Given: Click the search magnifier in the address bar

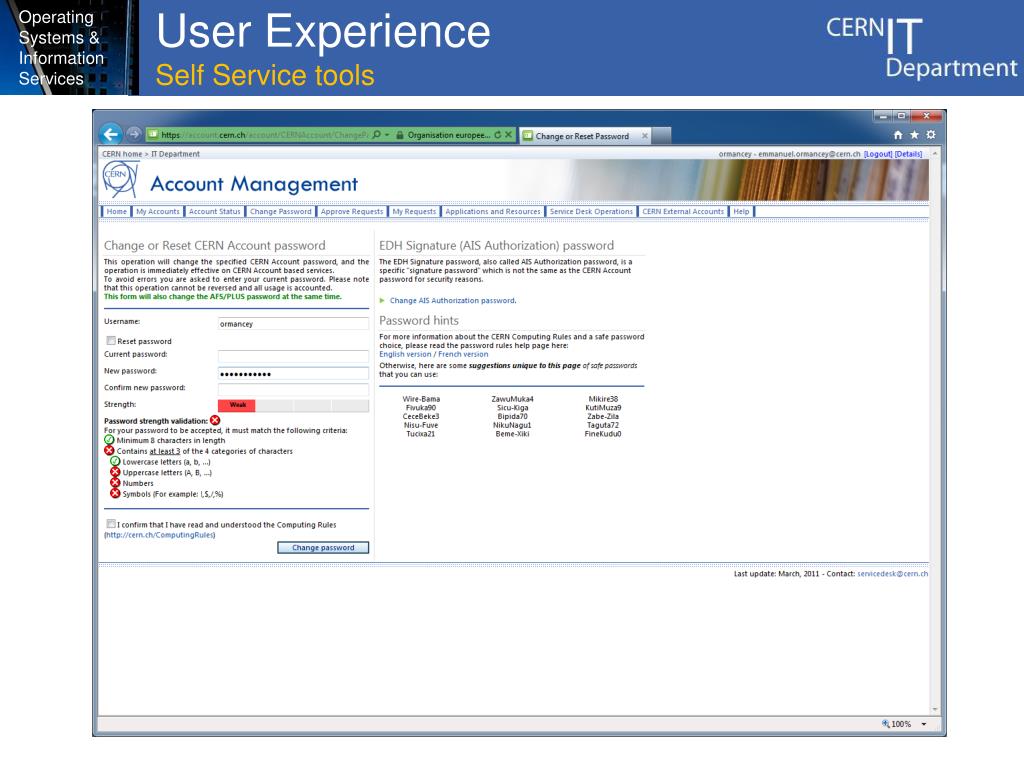Looking at the screenshot, I should click(x=376, y=135).
